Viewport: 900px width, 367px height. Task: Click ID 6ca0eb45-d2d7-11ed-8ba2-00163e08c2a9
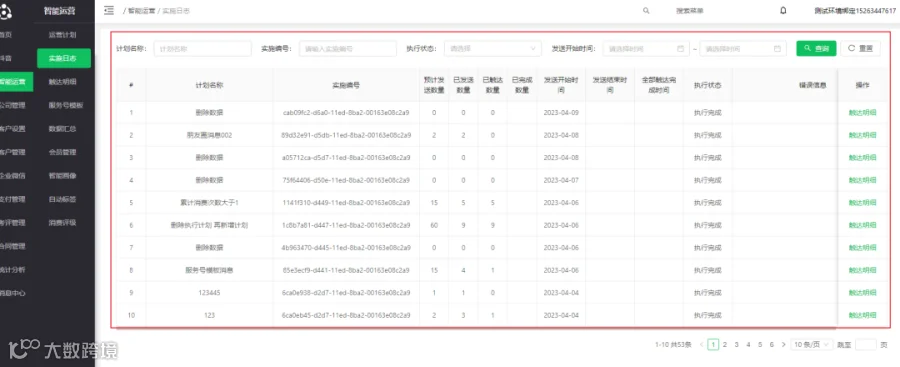click(x=346, y=315)
